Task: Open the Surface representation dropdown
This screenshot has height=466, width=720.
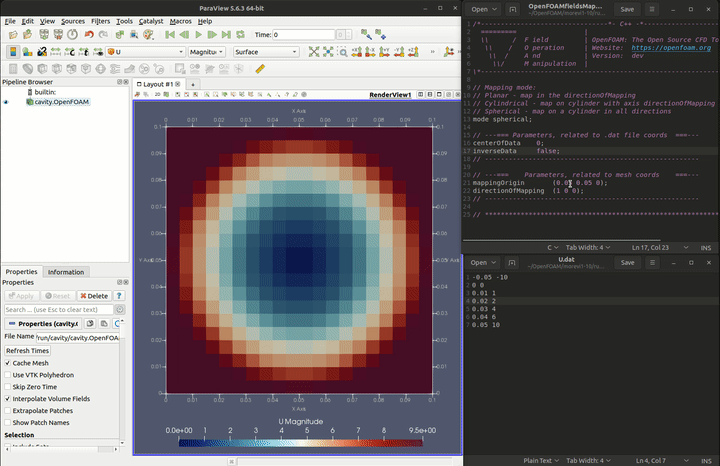Action: (266, 52)
